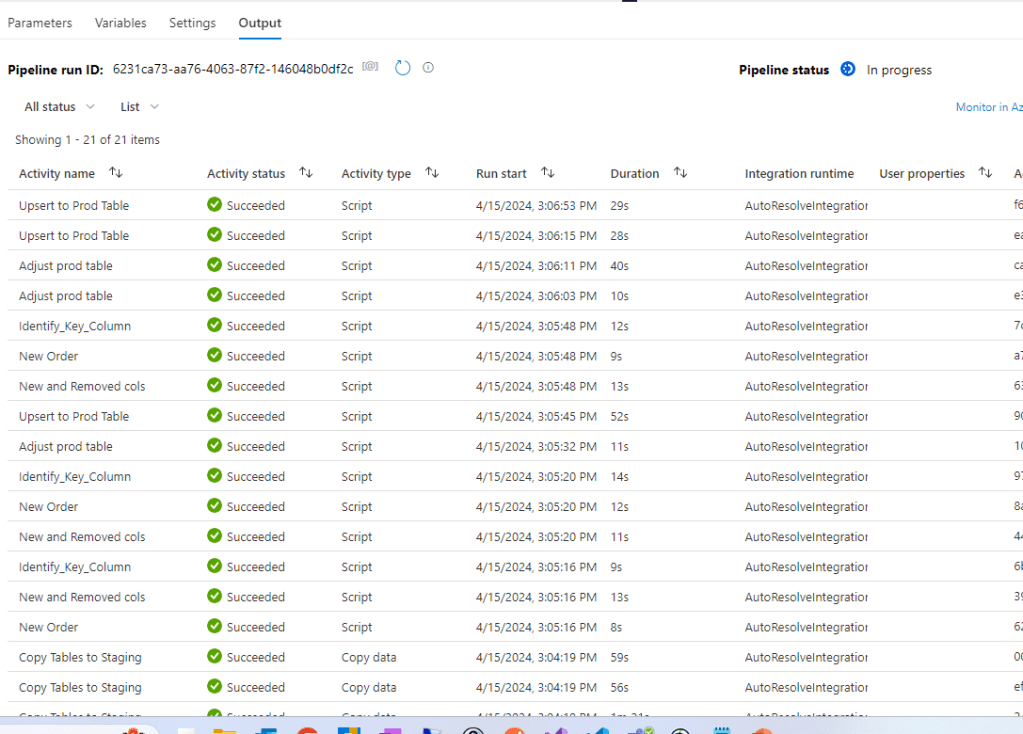The height and width of the screenshot is (734, 1023).
Task: Sort by User properties column arrows
Action: 985,173
